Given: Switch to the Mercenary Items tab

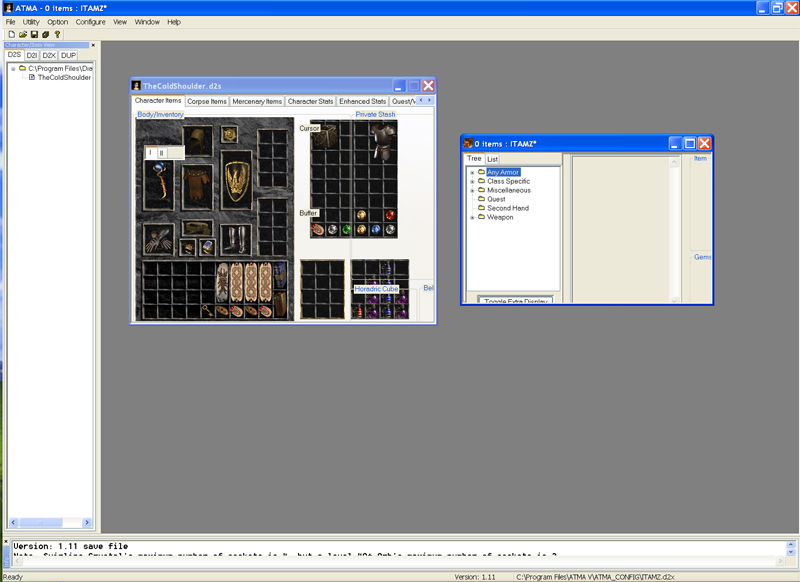Looking at the screenshot, I should (257, 102).
